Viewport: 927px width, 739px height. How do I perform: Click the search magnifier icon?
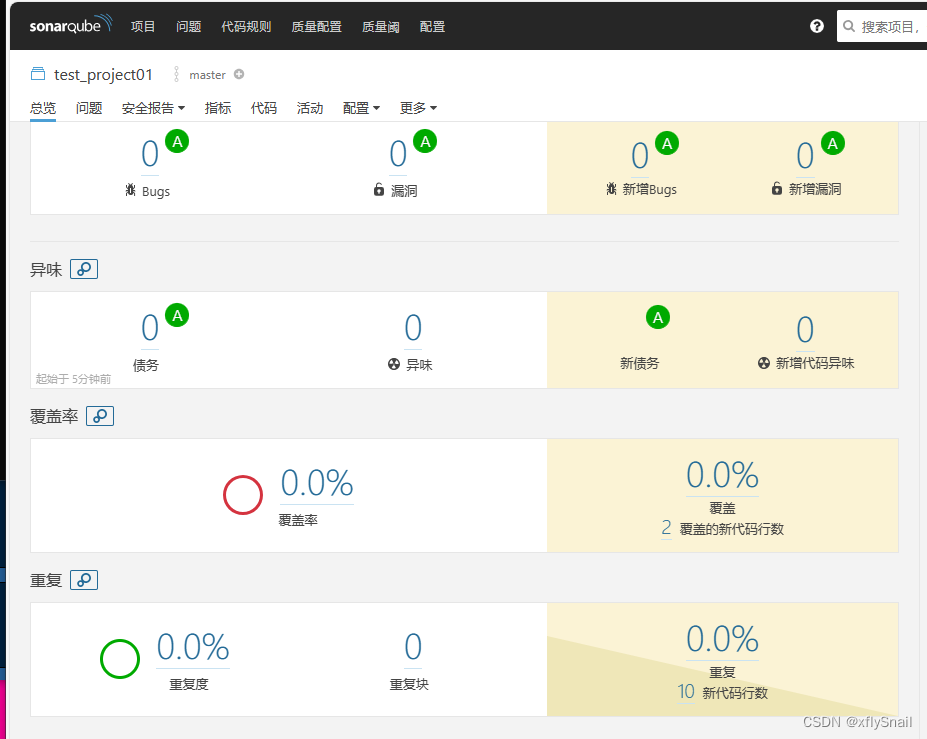coord(849,26)
